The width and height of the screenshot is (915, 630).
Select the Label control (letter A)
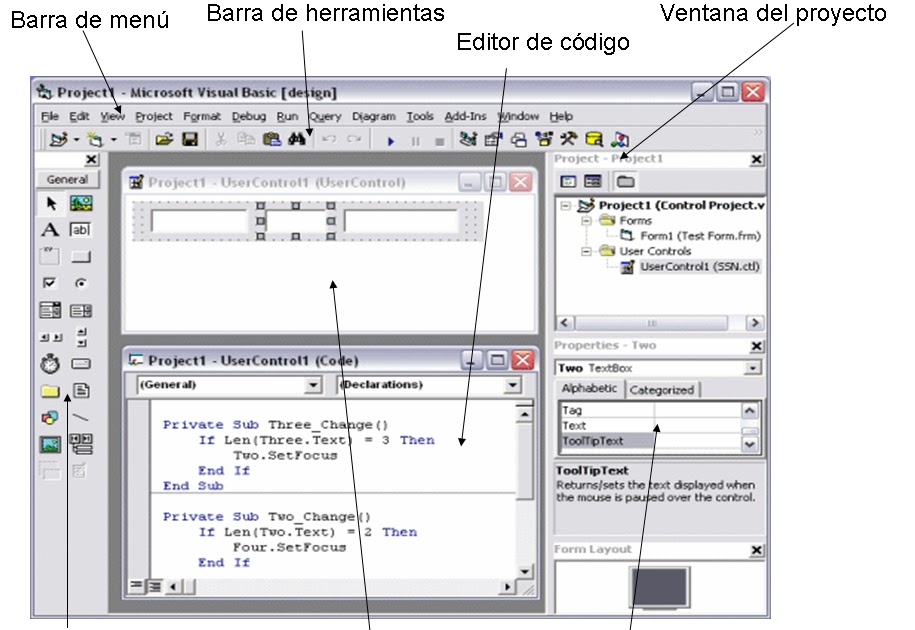click(x=50, y=230)
